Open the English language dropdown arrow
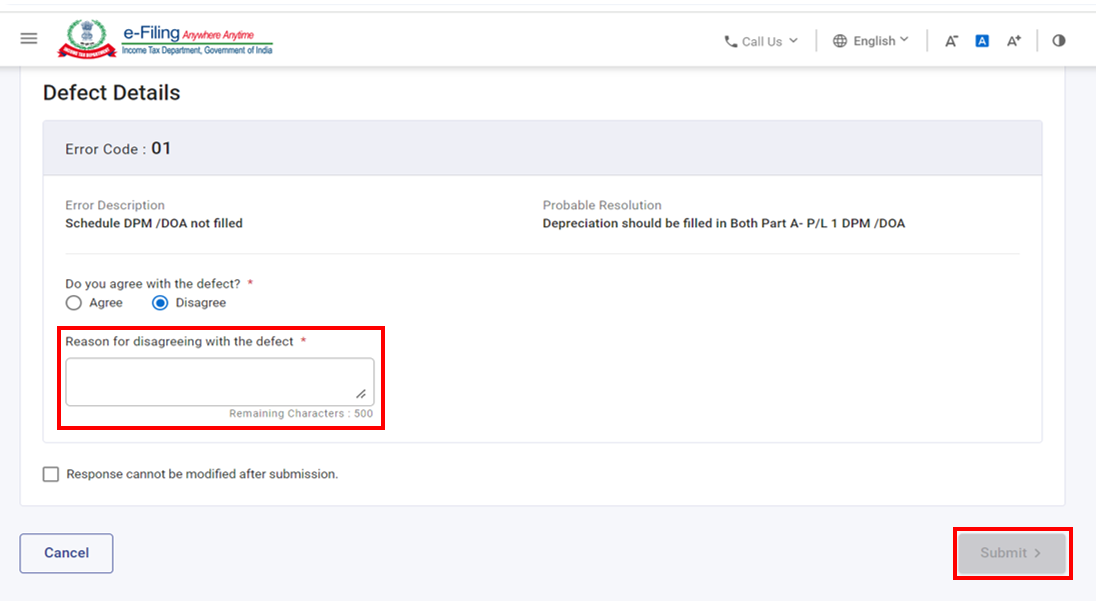 pos(904,40)
